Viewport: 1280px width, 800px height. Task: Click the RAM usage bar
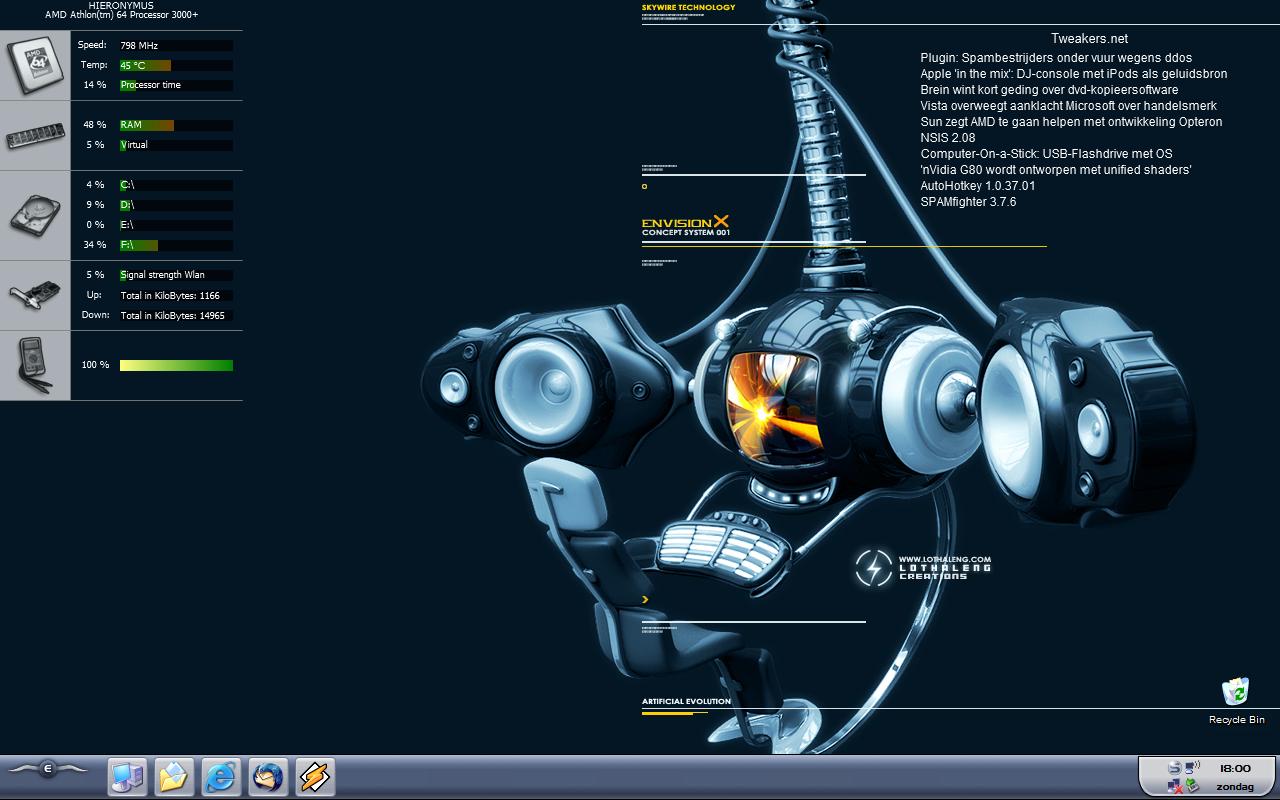tap(176, 125)
